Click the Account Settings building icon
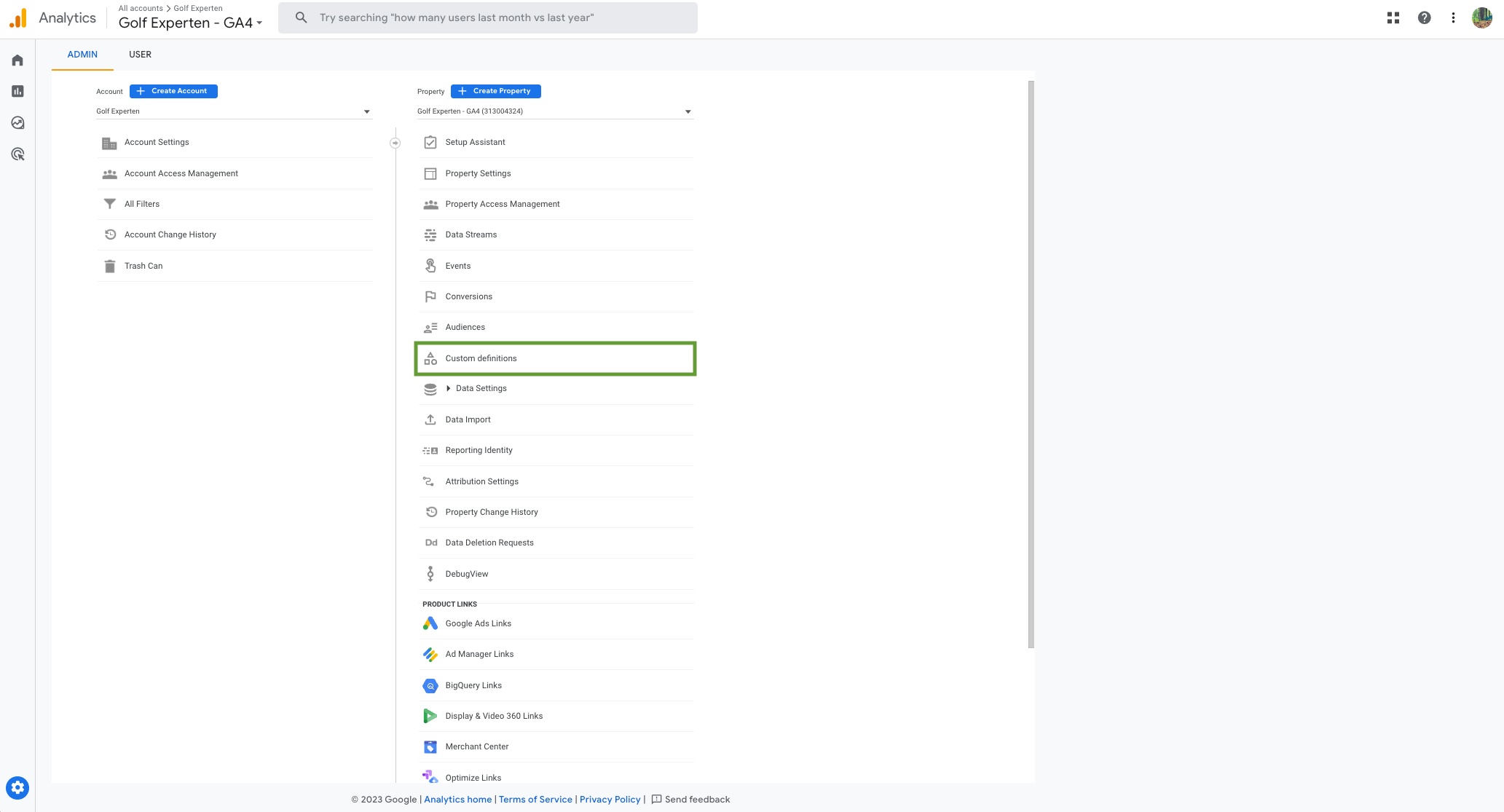The width and height of the screenshot is (1504, 812). tap(109, 143)
